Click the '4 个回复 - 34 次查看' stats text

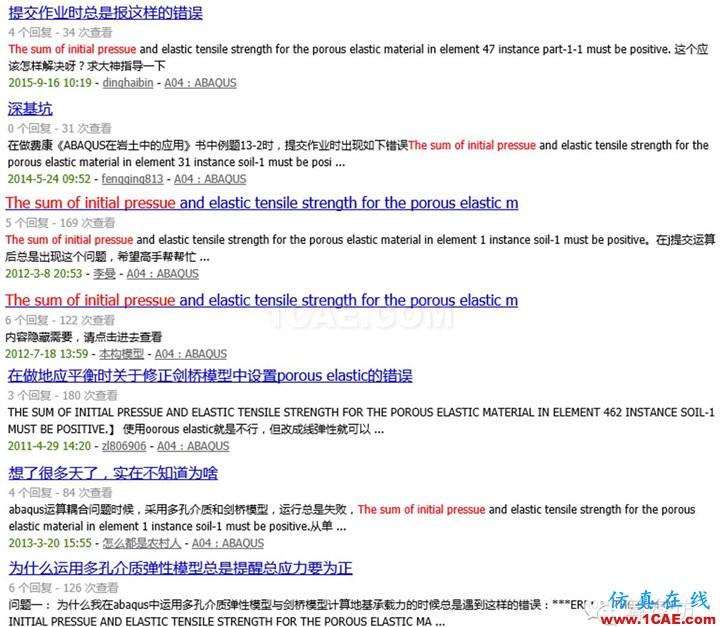click(x=60, y=33)
